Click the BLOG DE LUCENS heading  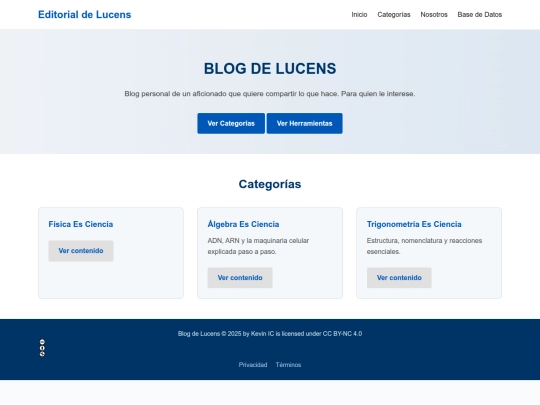click(270, 69)
